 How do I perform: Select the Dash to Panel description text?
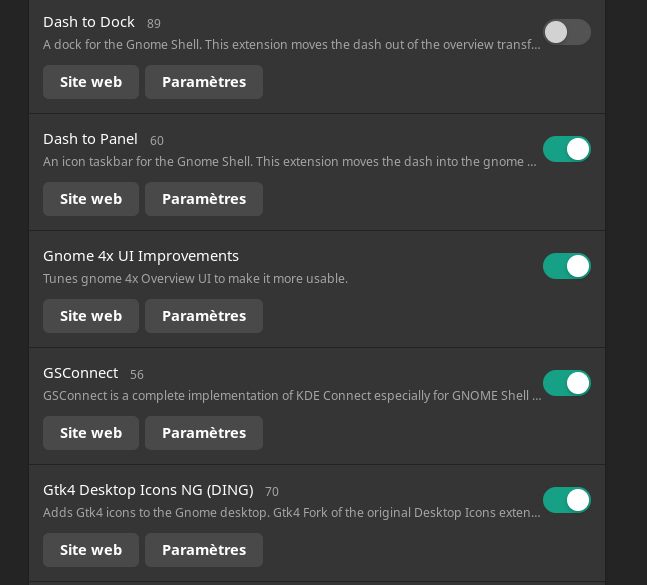pyautogui.click(x=290, y=162)
